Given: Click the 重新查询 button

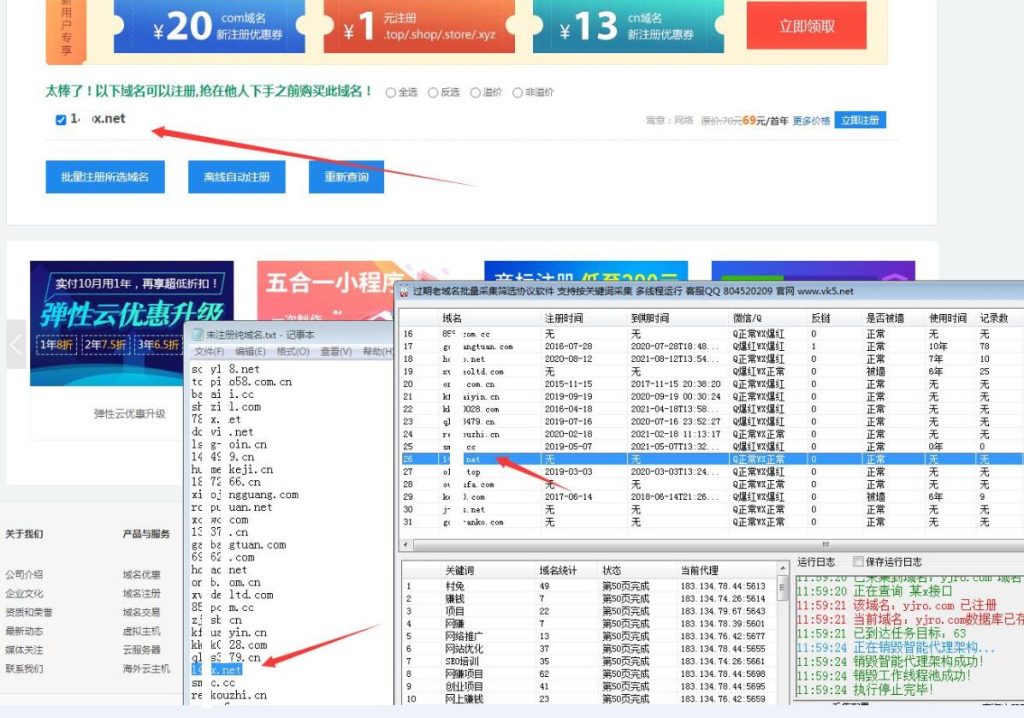Looking at the screenshot, I should pyautogui.click(x=346, y=177).
